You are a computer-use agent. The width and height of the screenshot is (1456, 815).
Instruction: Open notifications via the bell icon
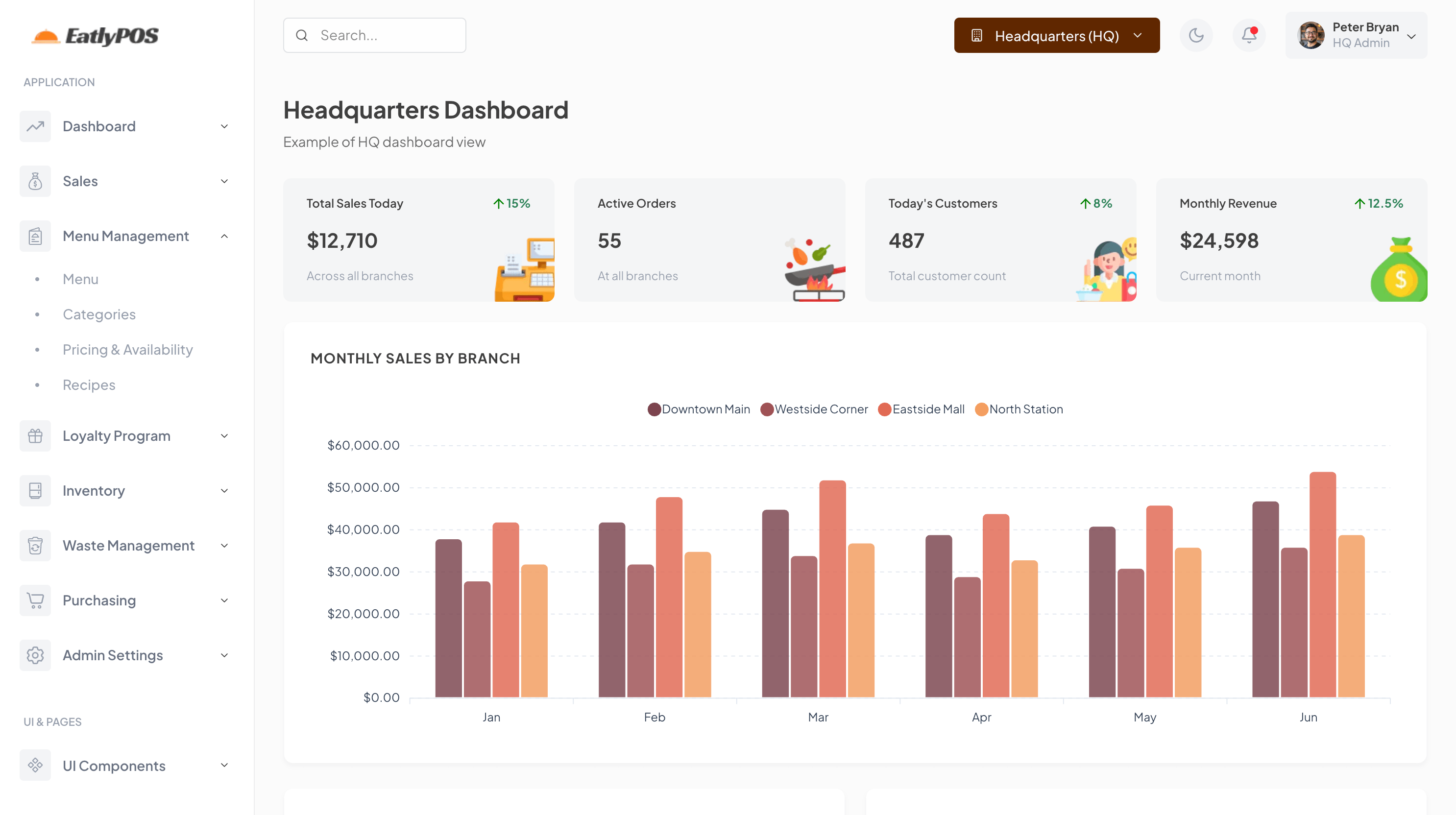click(x=1249, y=35)
